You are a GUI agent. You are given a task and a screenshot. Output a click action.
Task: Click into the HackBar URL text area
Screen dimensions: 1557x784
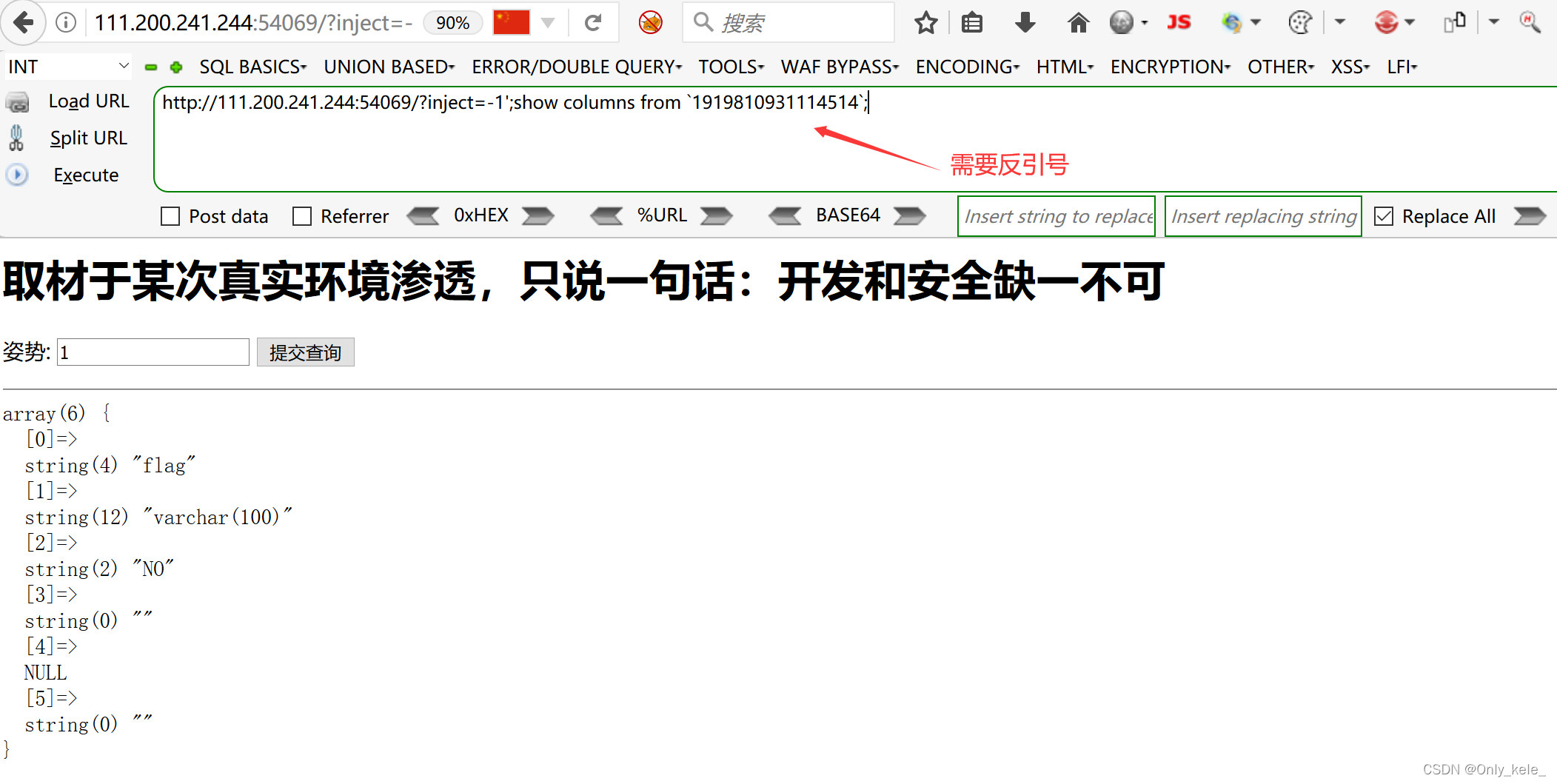click(x=855, y=139)
